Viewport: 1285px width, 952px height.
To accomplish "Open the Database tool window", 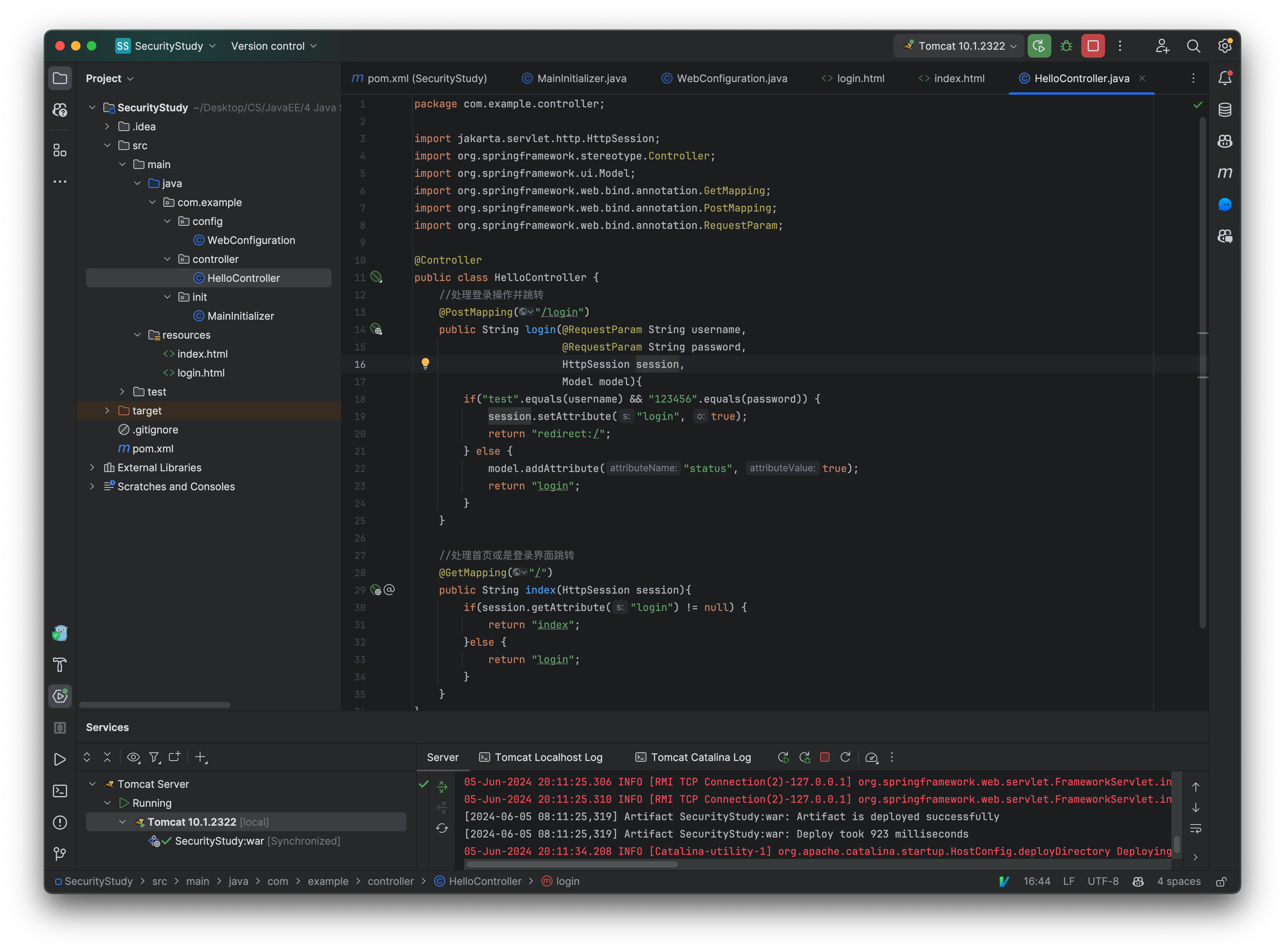I will point(1225,109).
